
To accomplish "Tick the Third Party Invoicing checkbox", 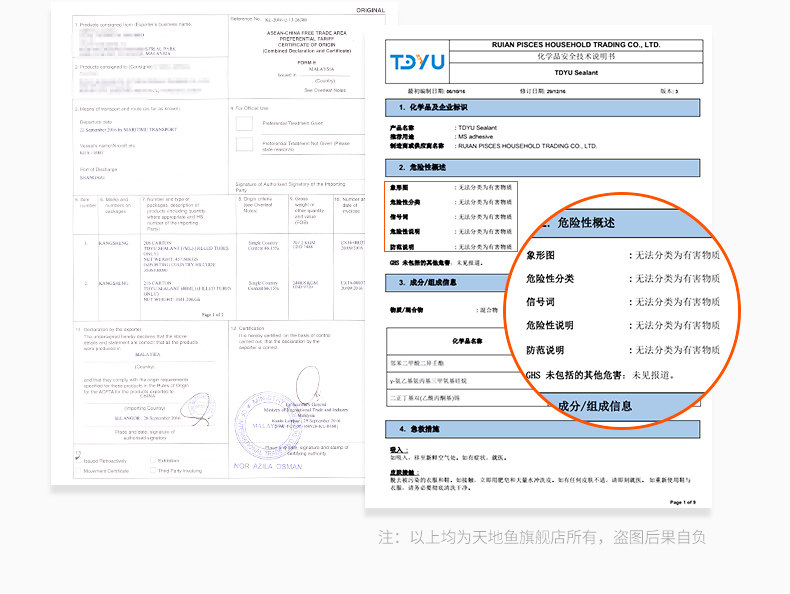I will (x=153, y=470).
